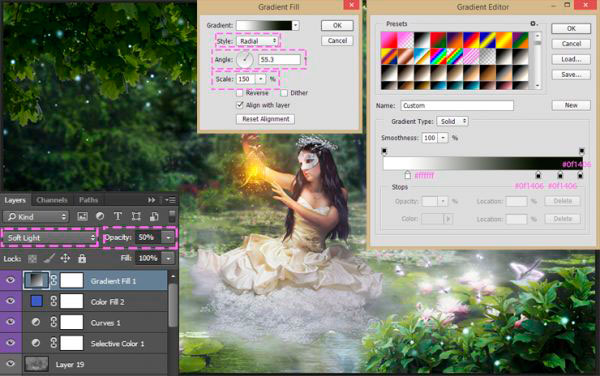Screen dimensions: 600x376
Task: Filter layers by smart object icon
Action: (154, 216)
